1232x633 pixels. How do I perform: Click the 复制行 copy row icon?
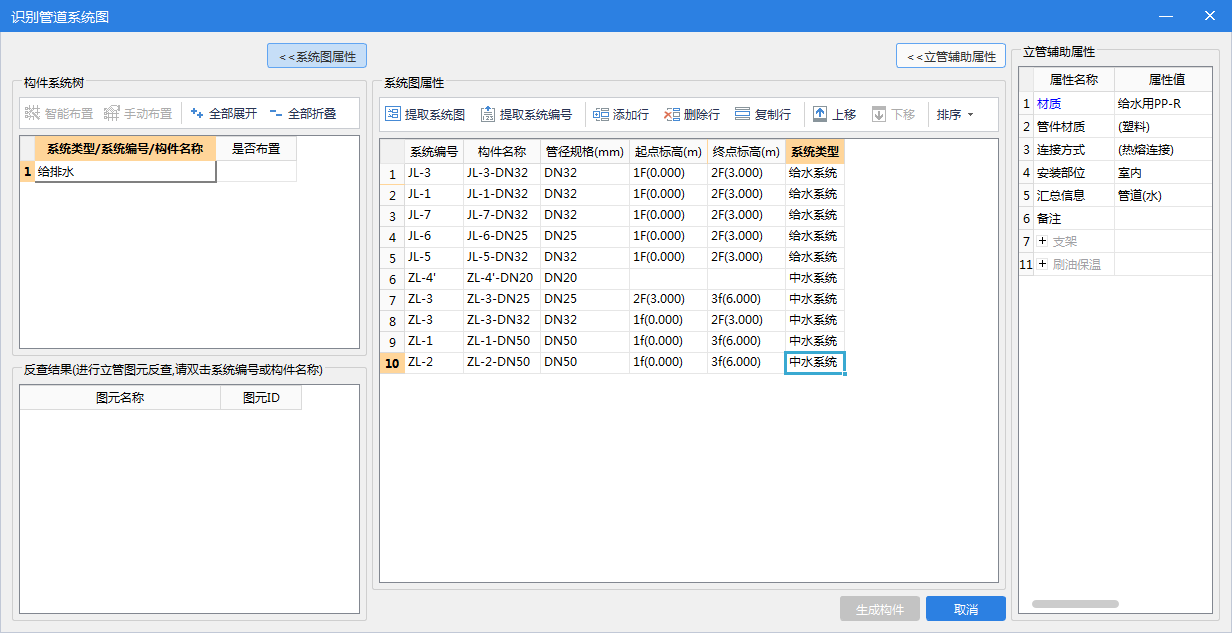(742, 115)
